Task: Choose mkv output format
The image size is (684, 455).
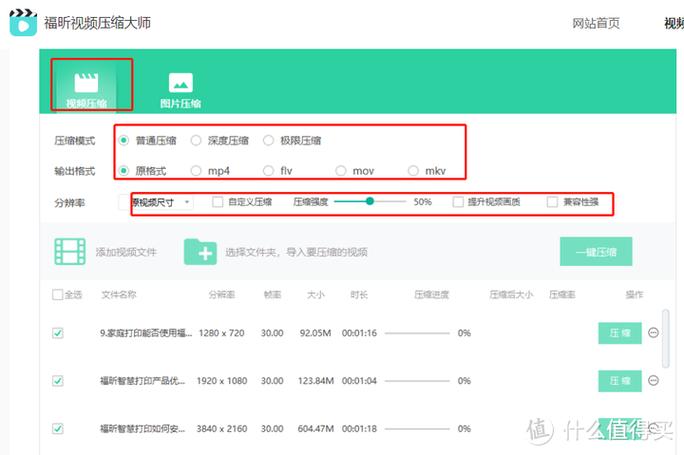Action: point(413,171)
